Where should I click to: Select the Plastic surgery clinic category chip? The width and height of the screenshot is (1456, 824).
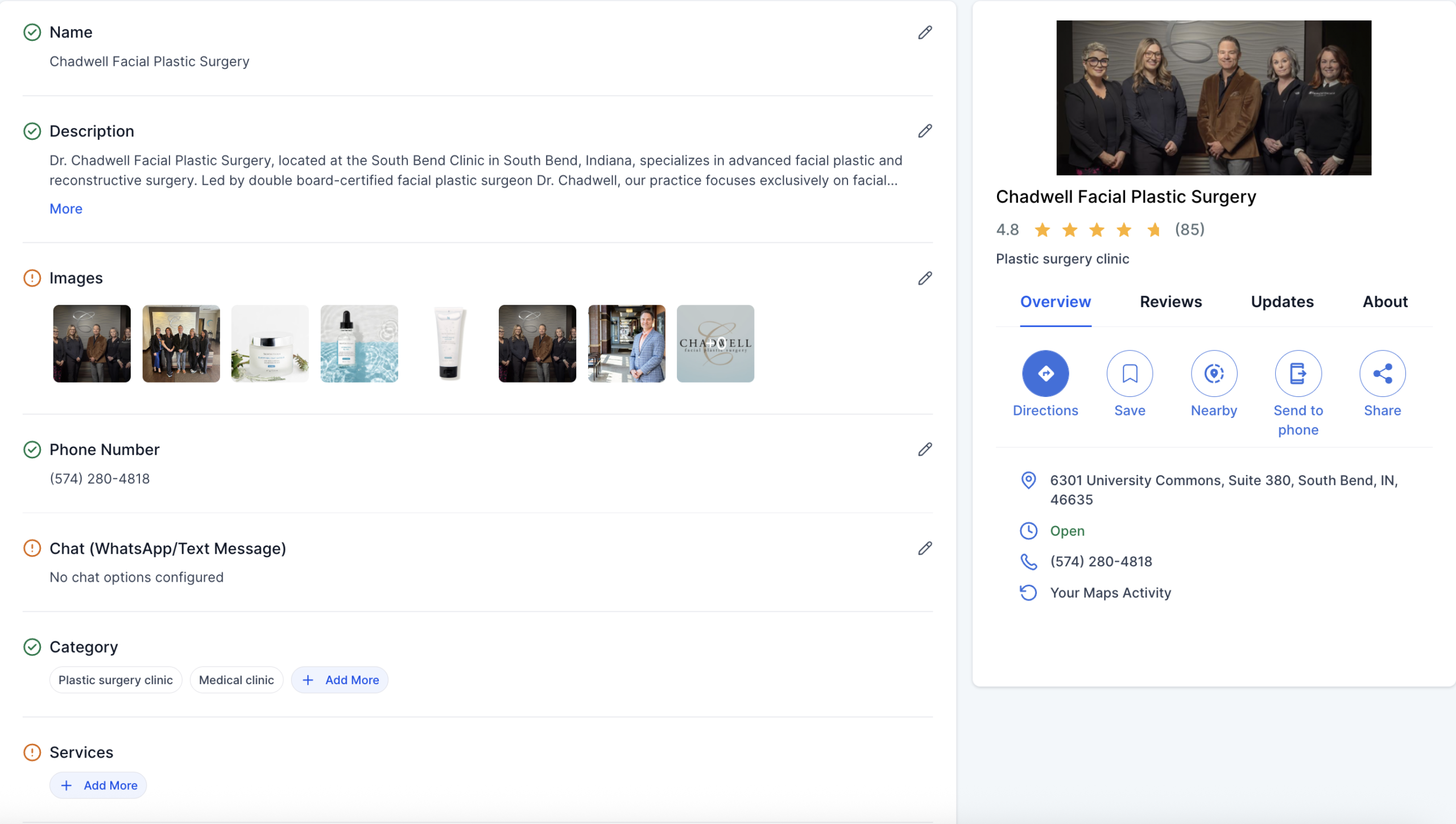(115, 680)
